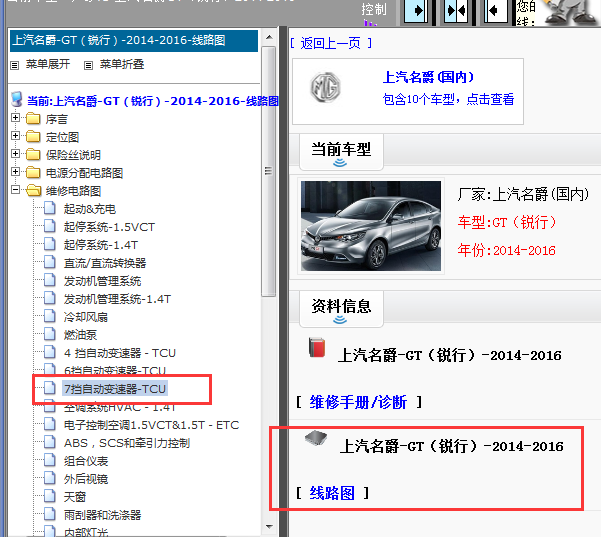
Task: Click the page icon next to 起动&充电
Action: coord(49,208)
